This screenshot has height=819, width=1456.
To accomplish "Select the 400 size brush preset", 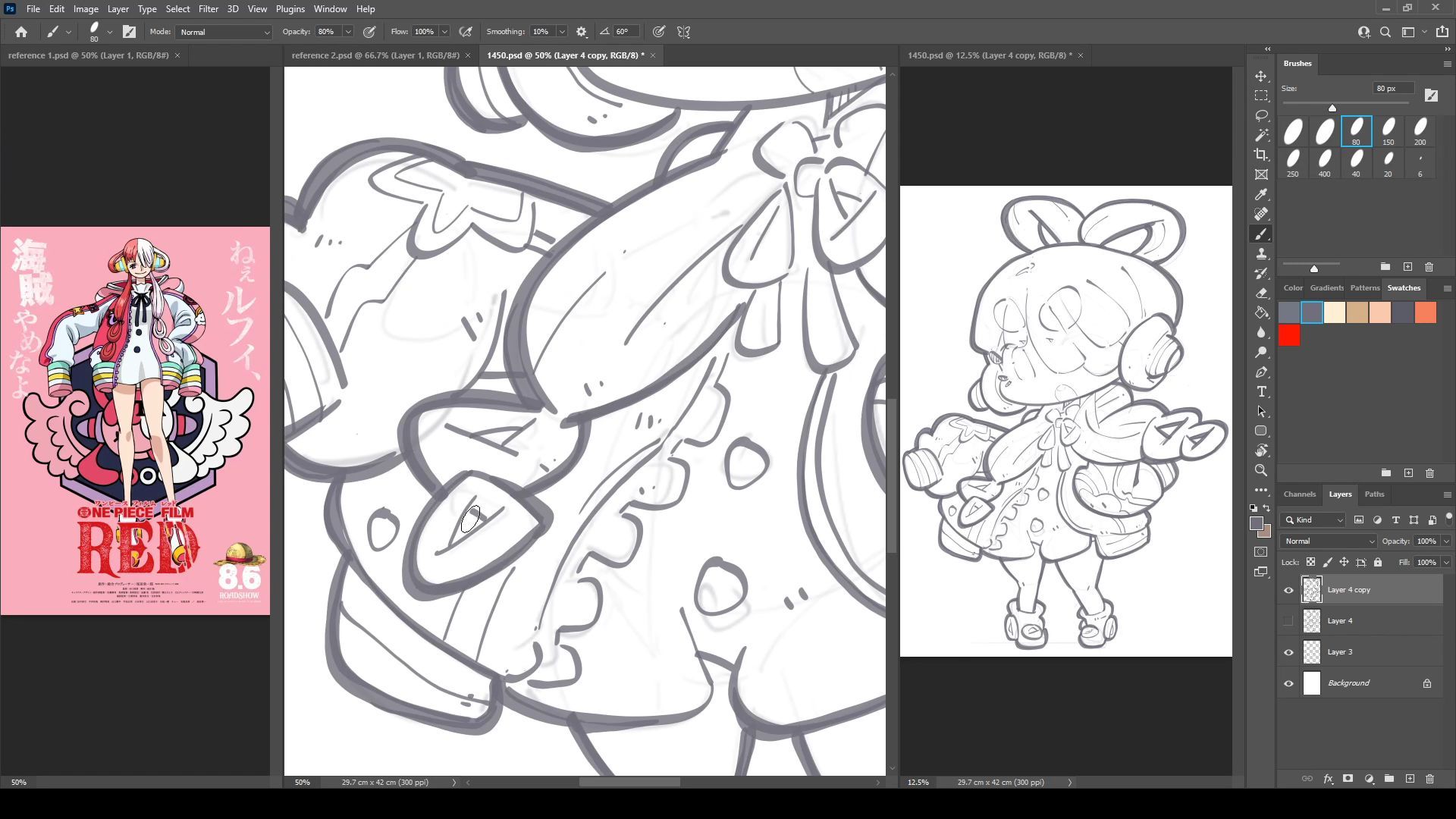I will click(x=1324, y=163).
